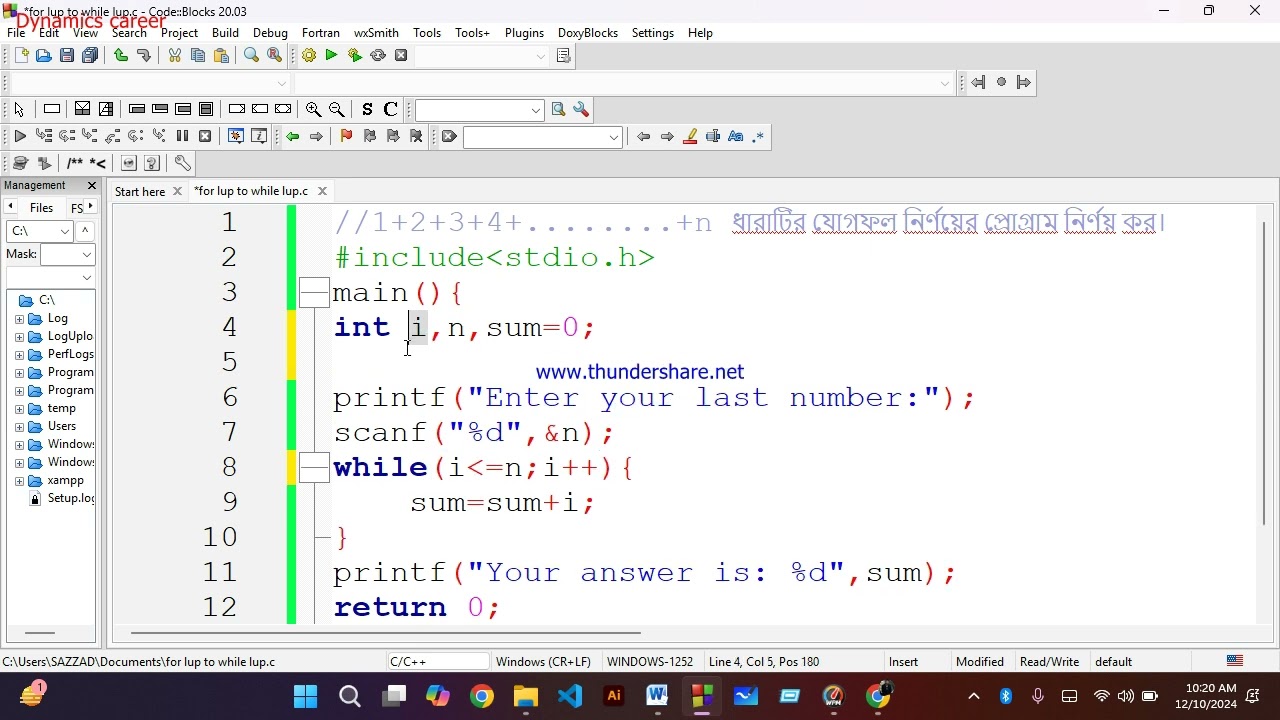Highlight occurrences with the marker pen icon
The image size is (1280, 720).
coord(690,137)
